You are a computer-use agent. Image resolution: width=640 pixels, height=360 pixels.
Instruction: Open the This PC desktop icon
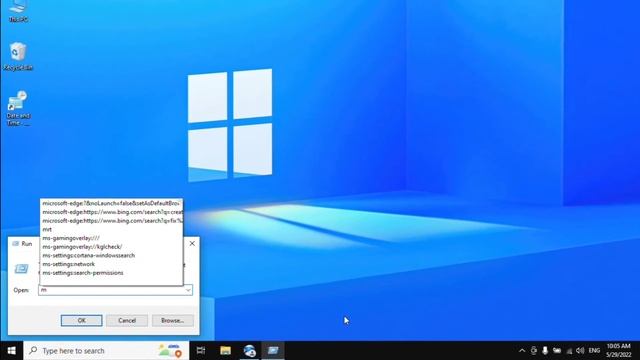pyautogui.click(x=18, y=10)
